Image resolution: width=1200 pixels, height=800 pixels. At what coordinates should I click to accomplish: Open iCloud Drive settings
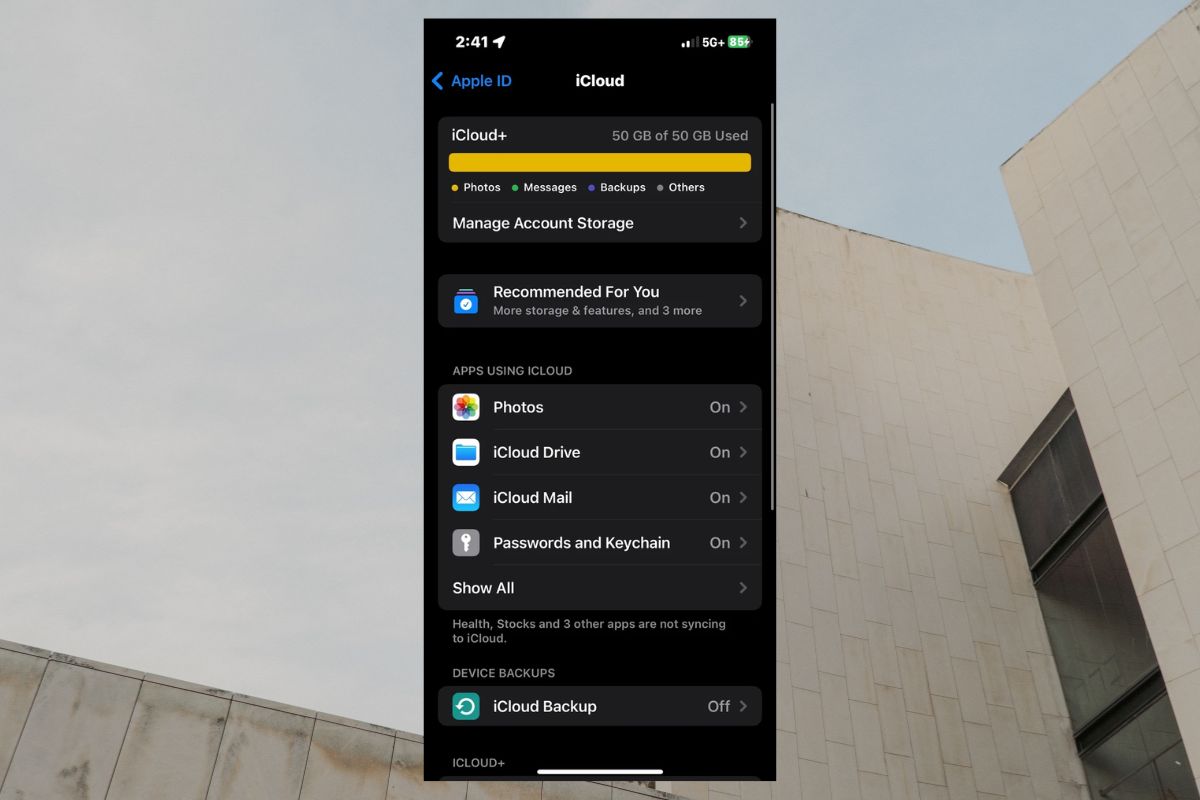[x=600, y=452]
